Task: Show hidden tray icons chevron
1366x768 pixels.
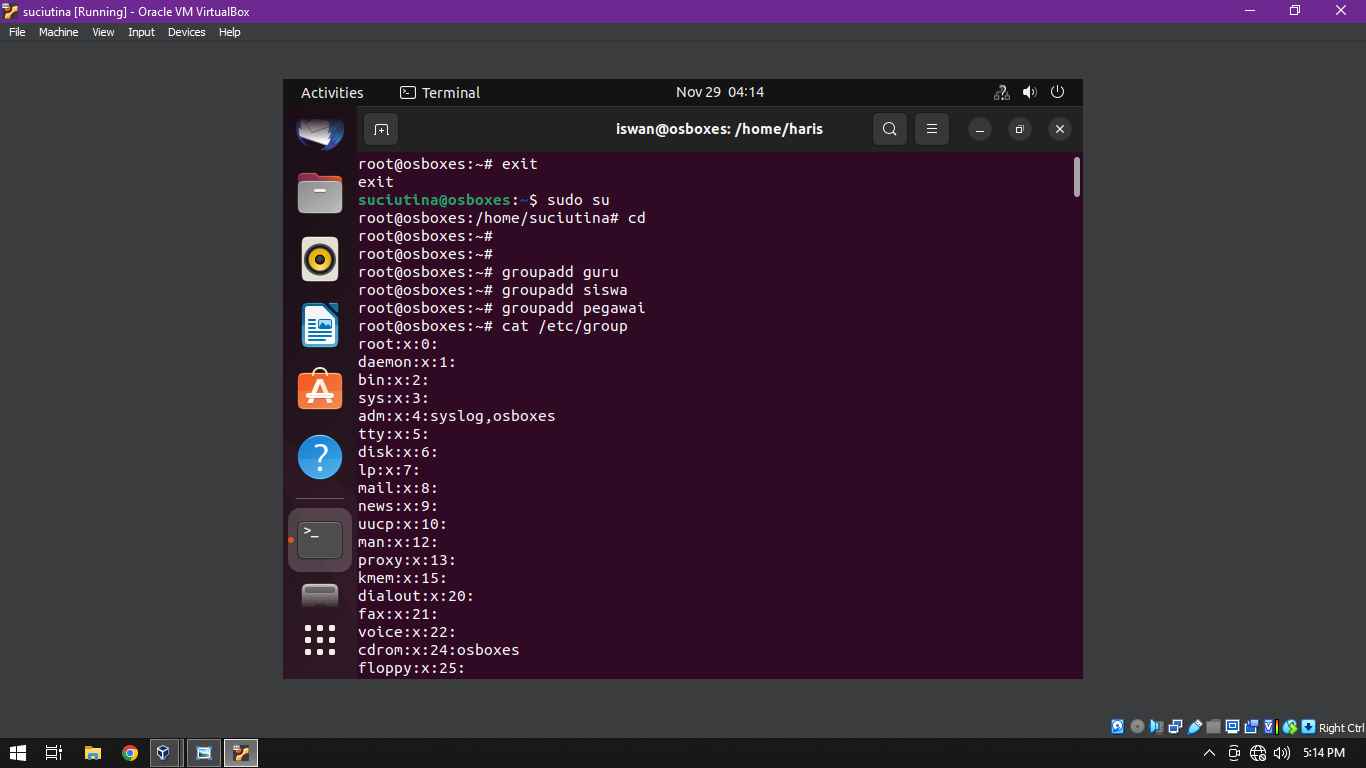Action: (1209, 753)
